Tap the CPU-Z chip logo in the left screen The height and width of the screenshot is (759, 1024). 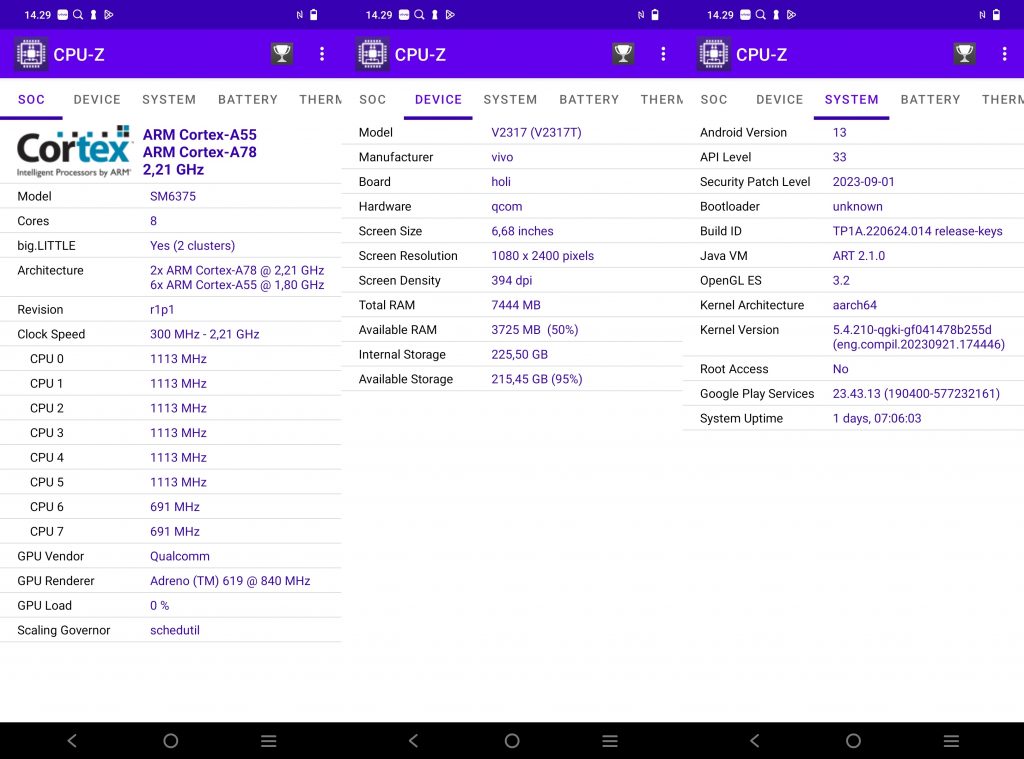pos(31,54)
